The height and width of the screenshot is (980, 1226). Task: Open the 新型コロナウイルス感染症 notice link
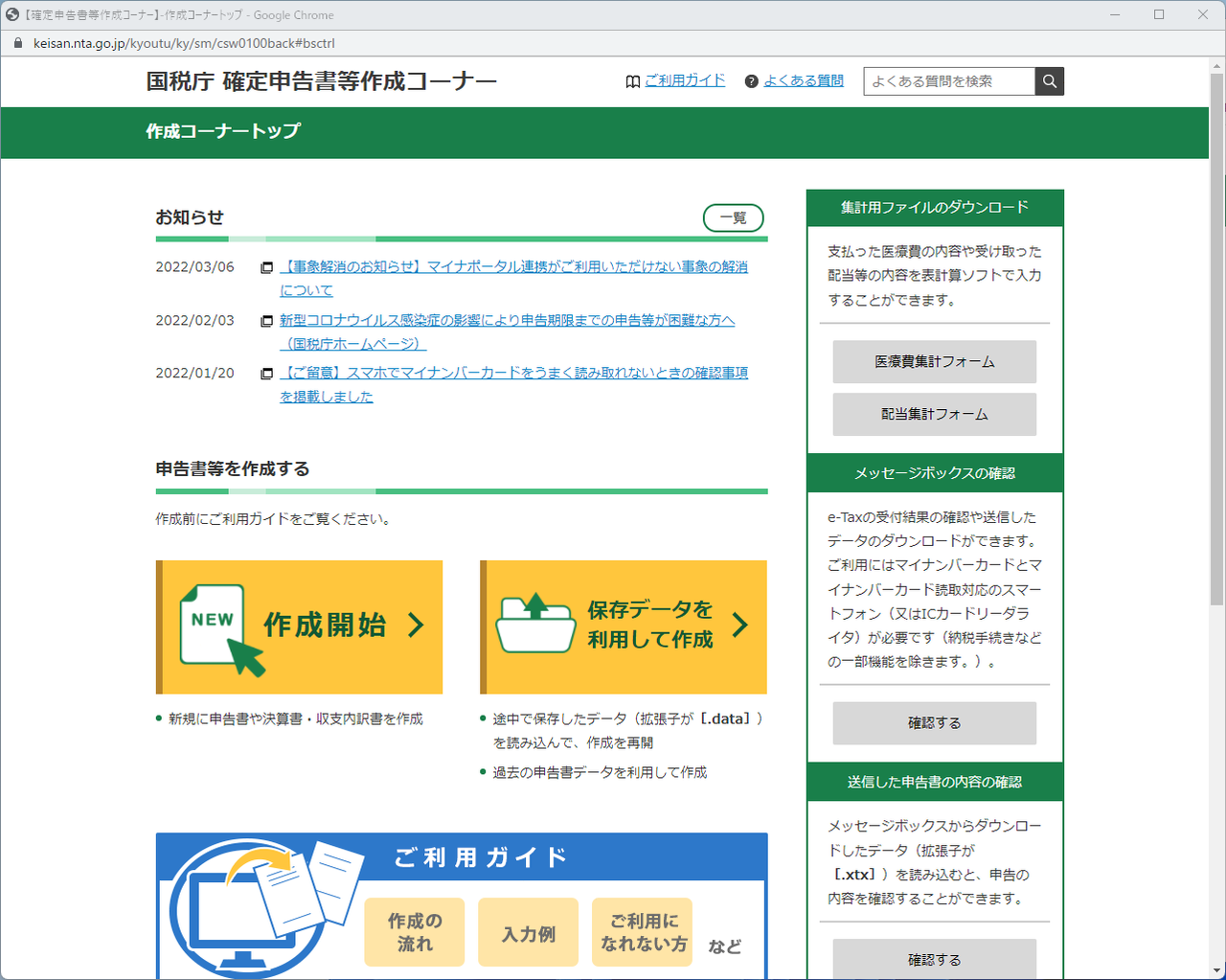(507, 331)
